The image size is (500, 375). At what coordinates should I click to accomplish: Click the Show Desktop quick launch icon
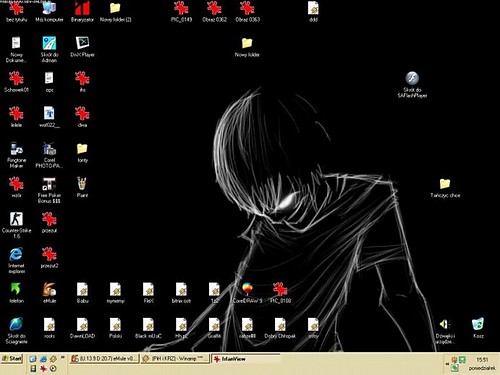pos(33,359)
